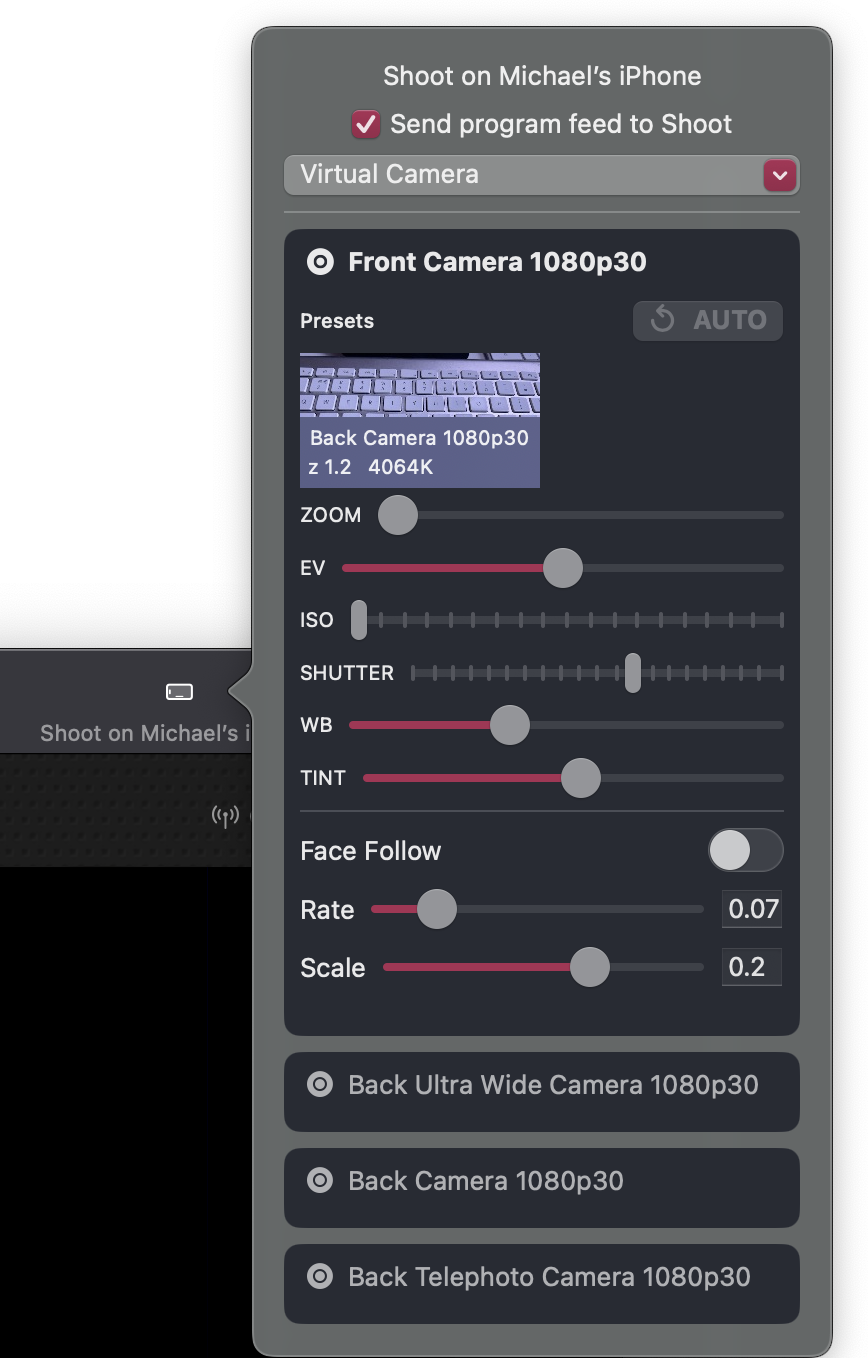The height and width of the screenshot is (1358, 868).
Task: Uncheck Send program feed to Shoot
Action: [x=366, y=125]
